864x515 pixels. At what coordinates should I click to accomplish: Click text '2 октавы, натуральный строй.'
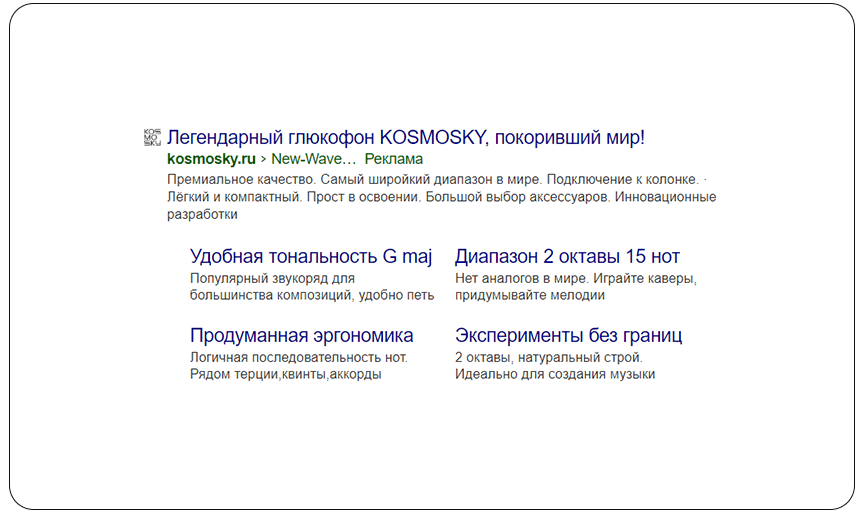549,357
